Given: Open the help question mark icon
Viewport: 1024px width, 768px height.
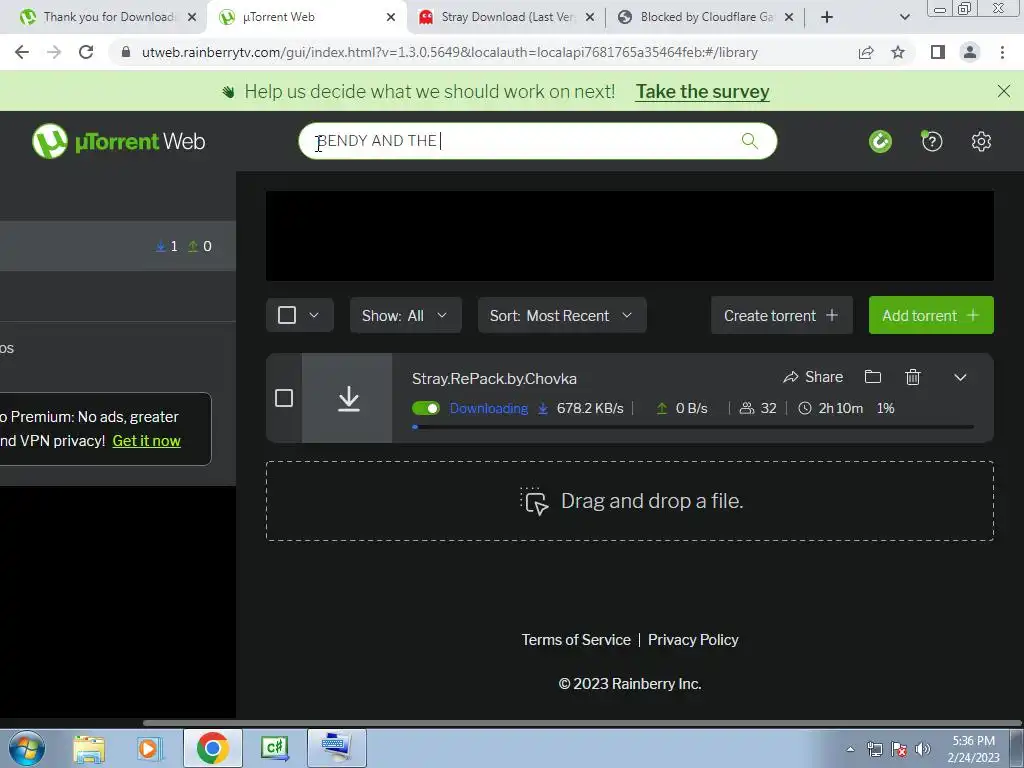Looking at the screenshot, I should click(x=932, y=141).
